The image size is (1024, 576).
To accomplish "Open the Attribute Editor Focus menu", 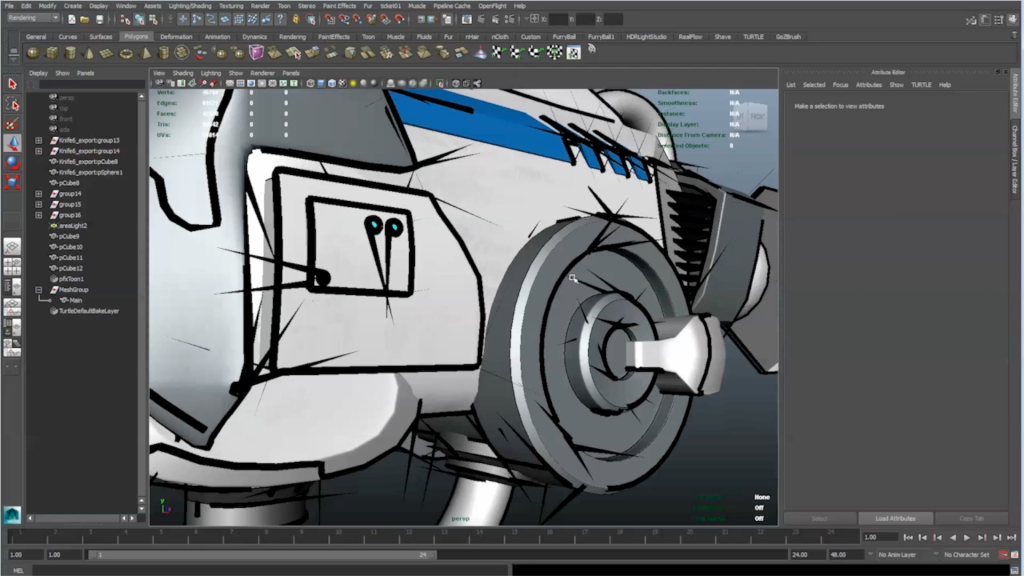I will [840, 85].
